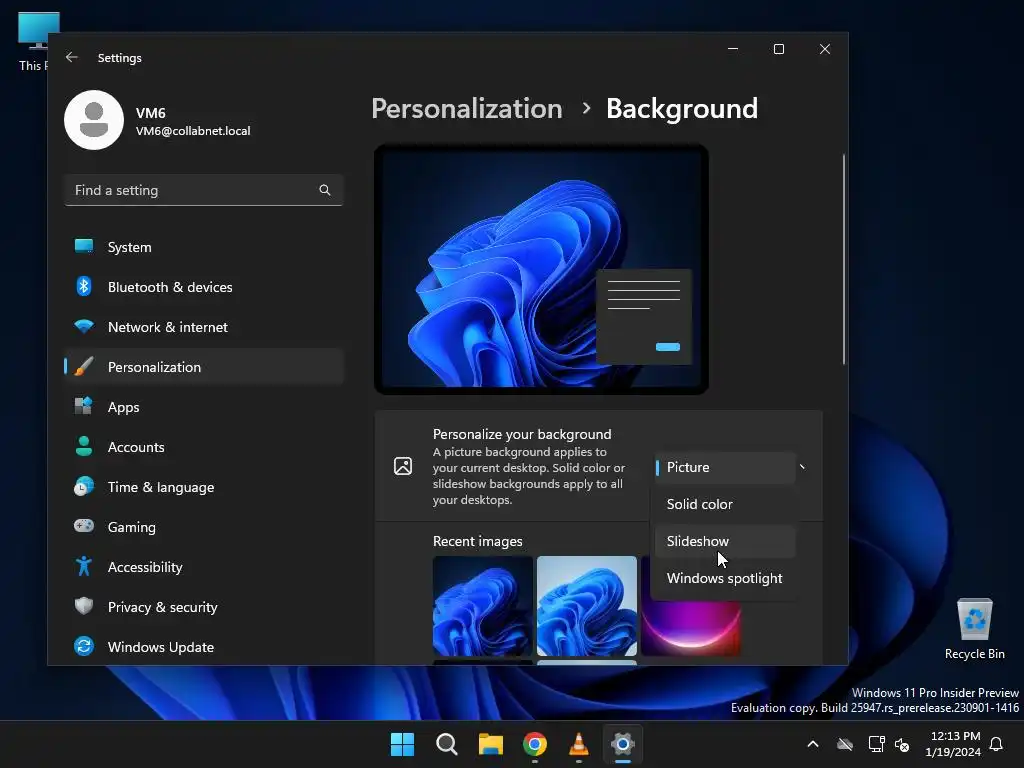1024x768 pixels.
Task: Click Personalization breadcrumb link
Action: [x=466, y=108]
